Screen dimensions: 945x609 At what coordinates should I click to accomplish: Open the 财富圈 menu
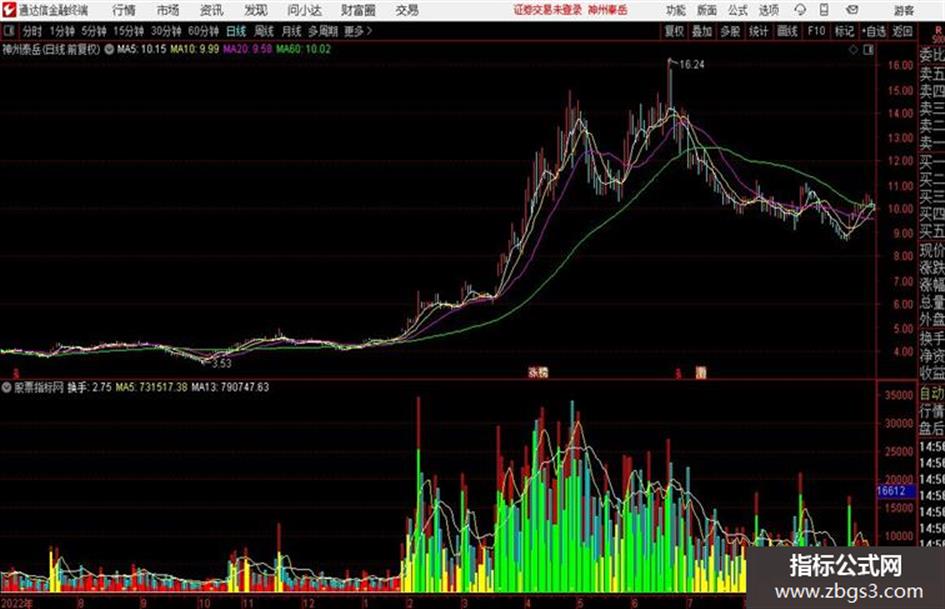pyautogui.click(x=358, y=10)
